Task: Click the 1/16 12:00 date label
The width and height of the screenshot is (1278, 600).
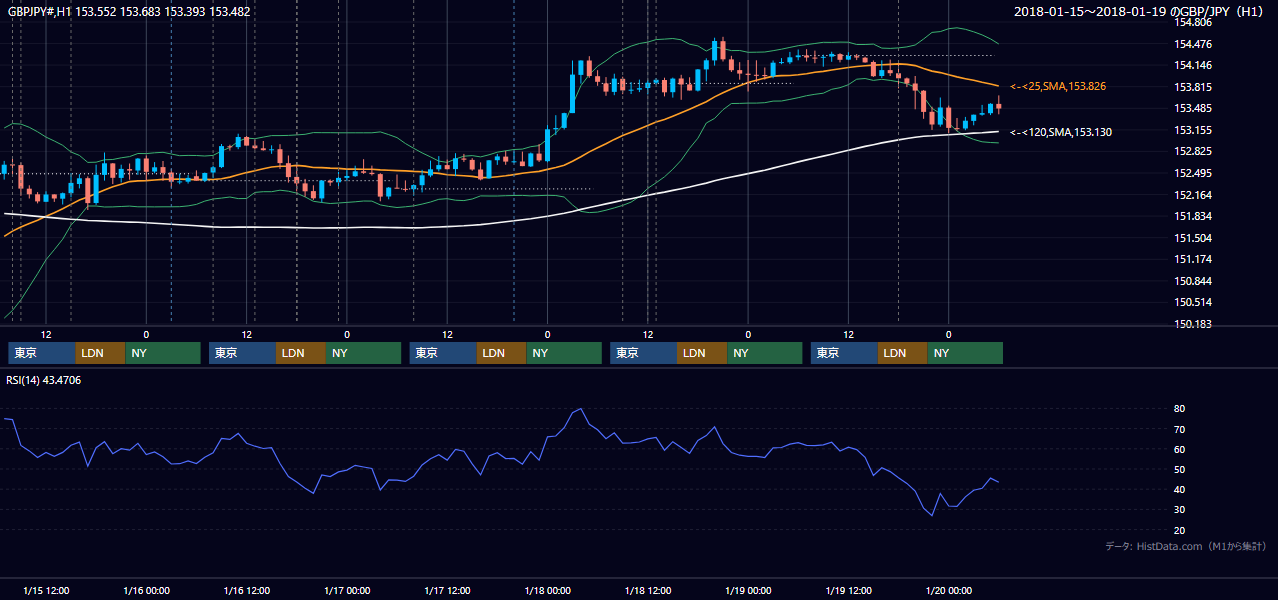Action: (247, 590)
